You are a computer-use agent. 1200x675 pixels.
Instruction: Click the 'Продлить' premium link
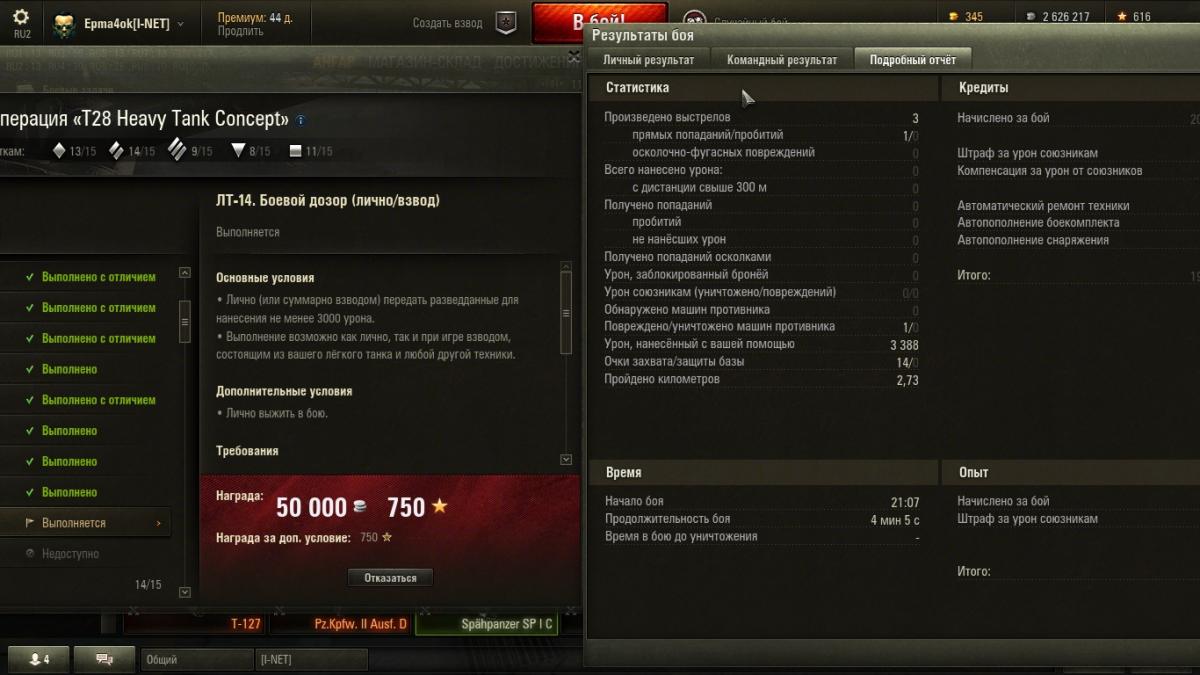click(x=240, y=31)
